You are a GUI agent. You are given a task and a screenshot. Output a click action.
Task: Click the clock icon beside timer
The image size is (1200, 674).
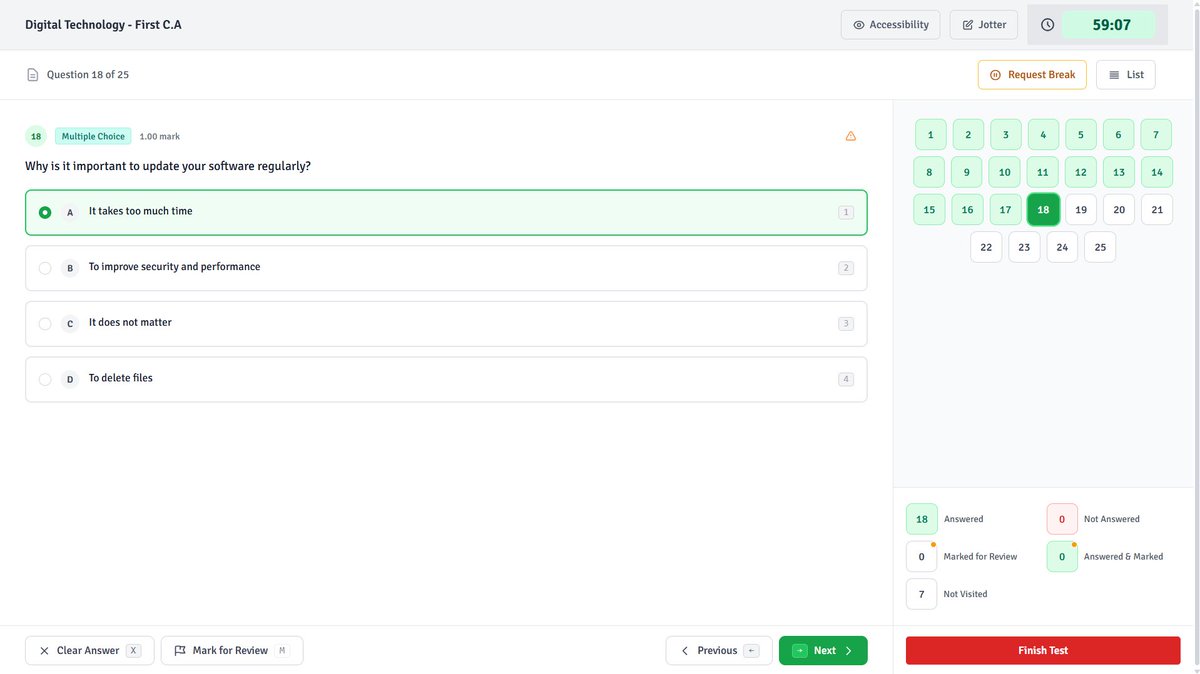point(1047,25)
